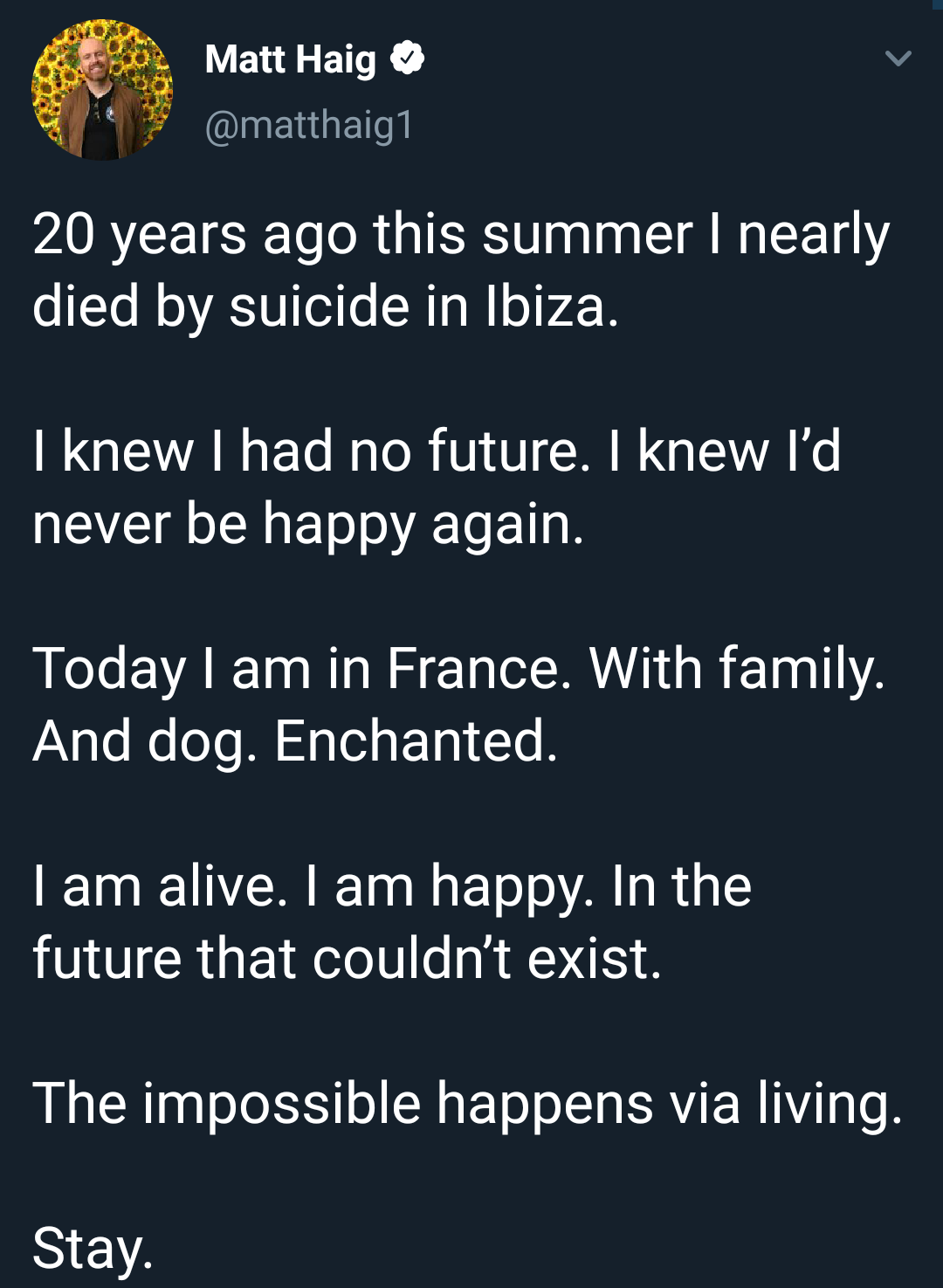Click the phrase "had no future"

[409, 451]
